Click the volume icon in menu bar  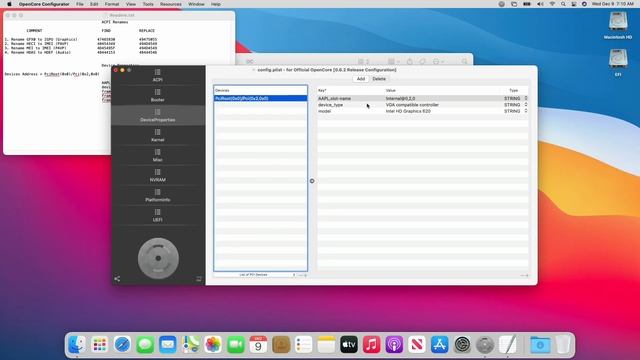point(540,4)
